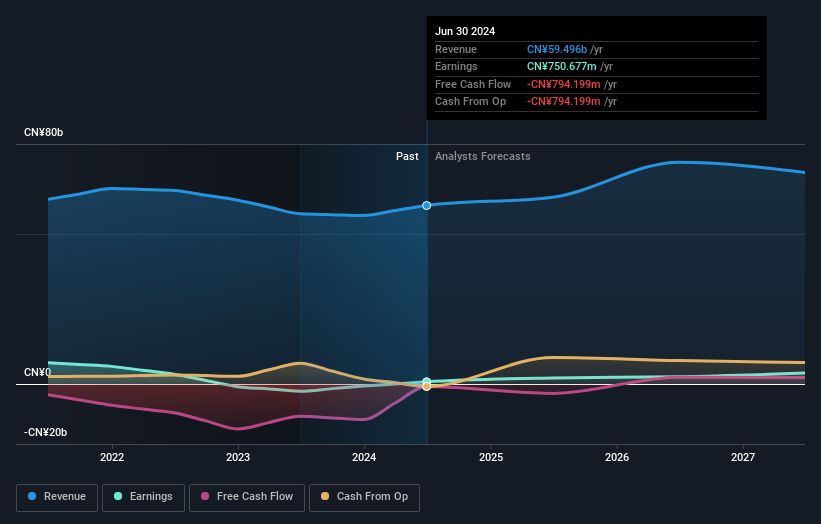This screenshot has width=821, height=524.
Task: Click the CN¥80b y-axis label
Action: (x=43, y=132)
